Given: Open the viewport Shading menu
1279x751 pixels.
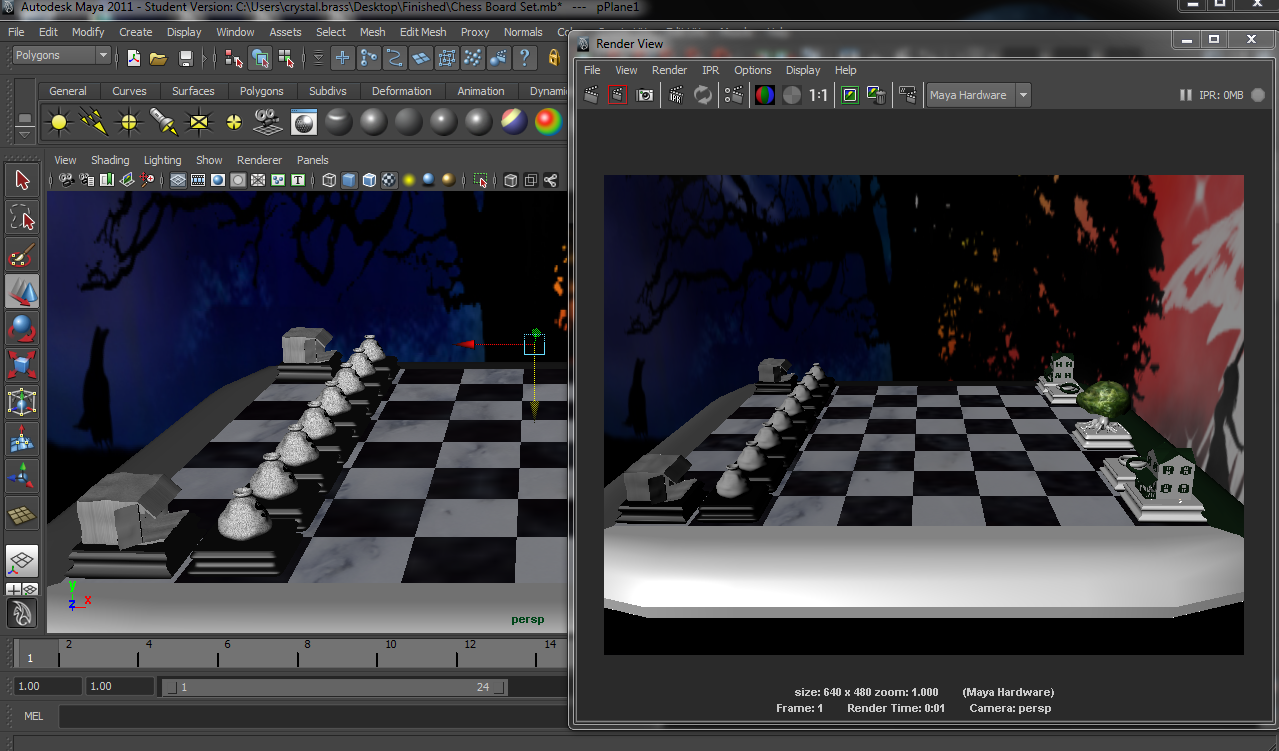Looking at the screenshot, I should [110, 160].
